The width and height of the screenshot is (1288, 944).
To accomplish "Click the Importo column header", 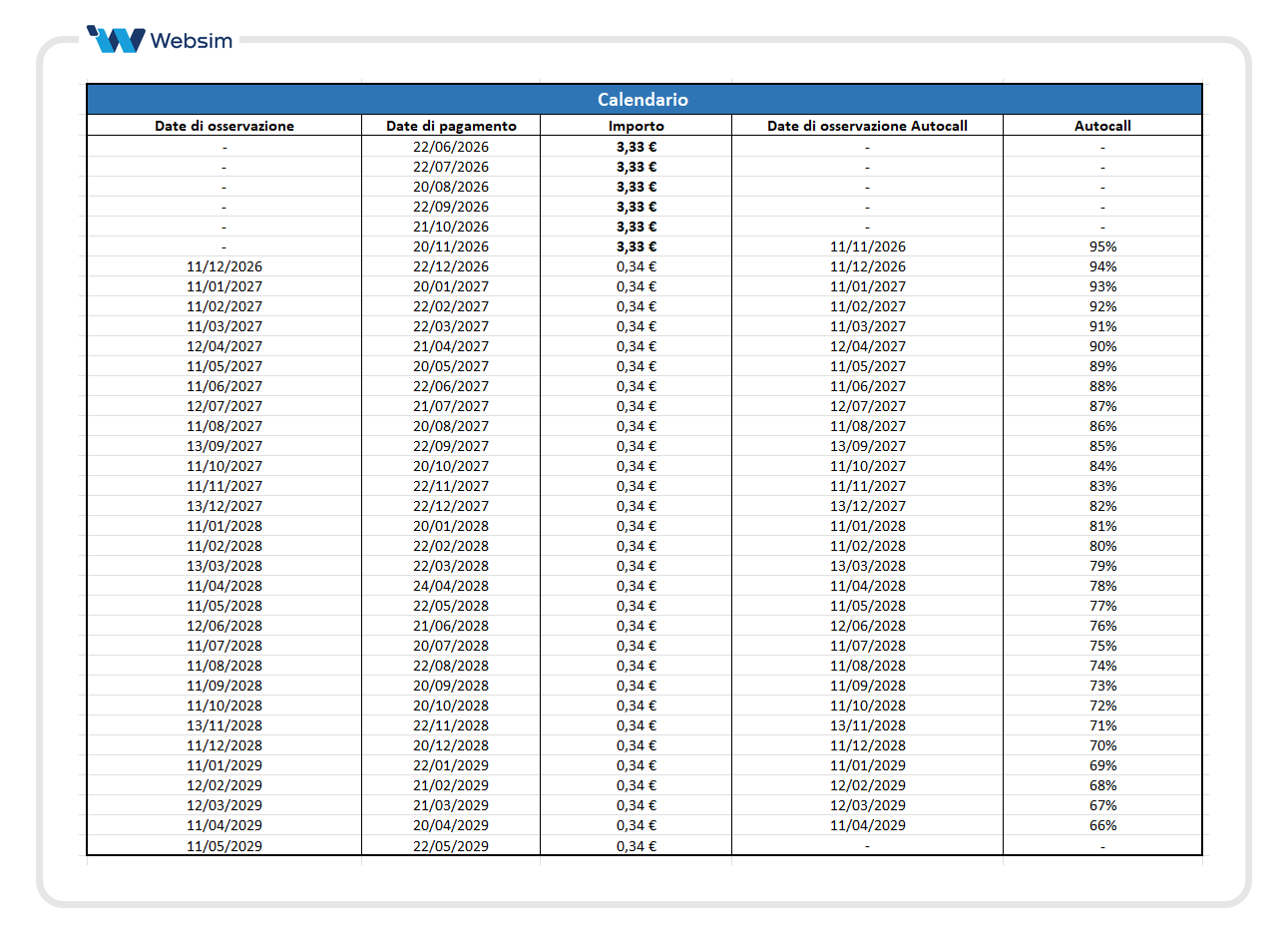I will 637,126.
